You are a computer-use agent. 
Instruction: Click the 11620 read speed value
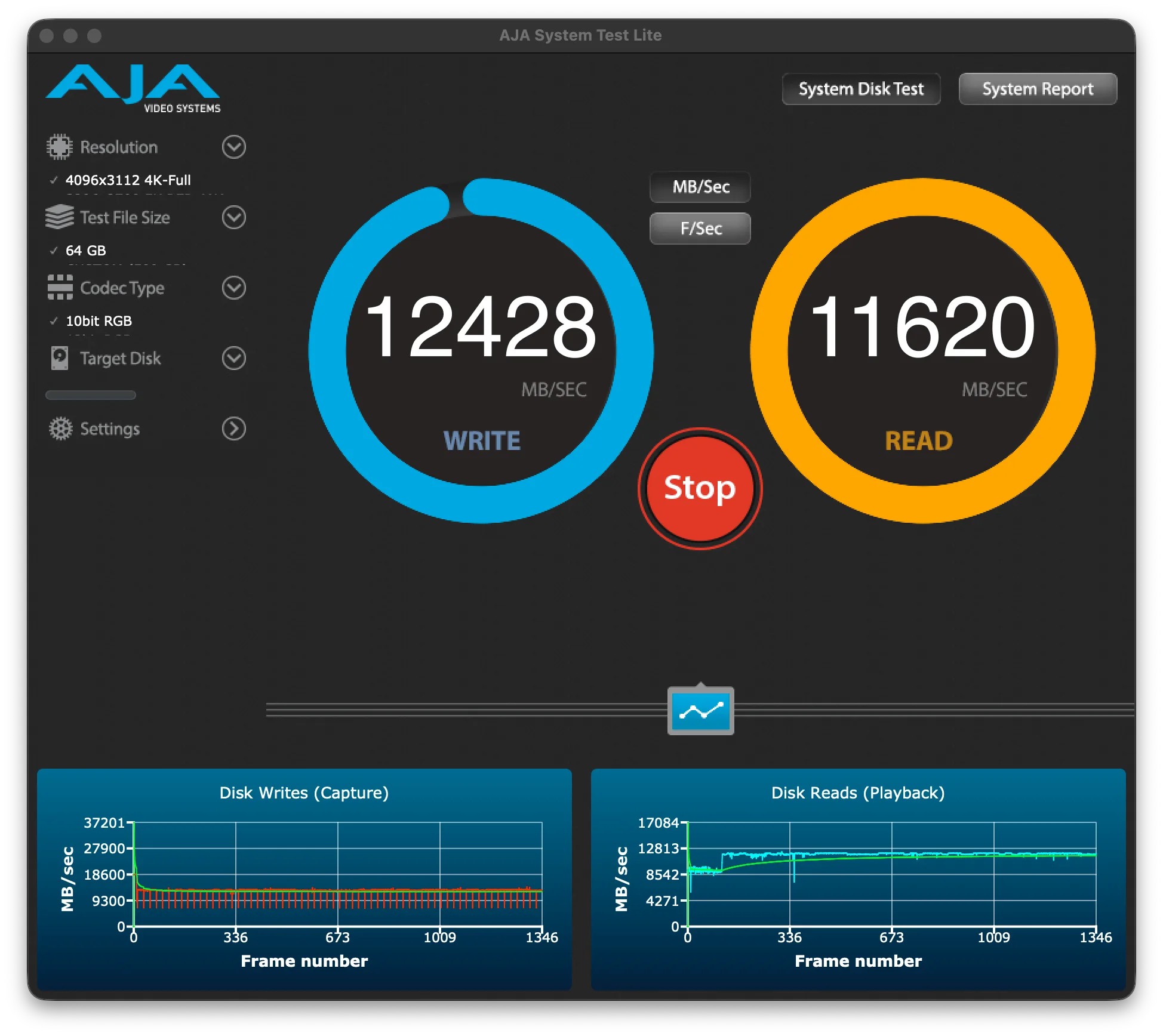pyautogui.click(x=922, y=327)
